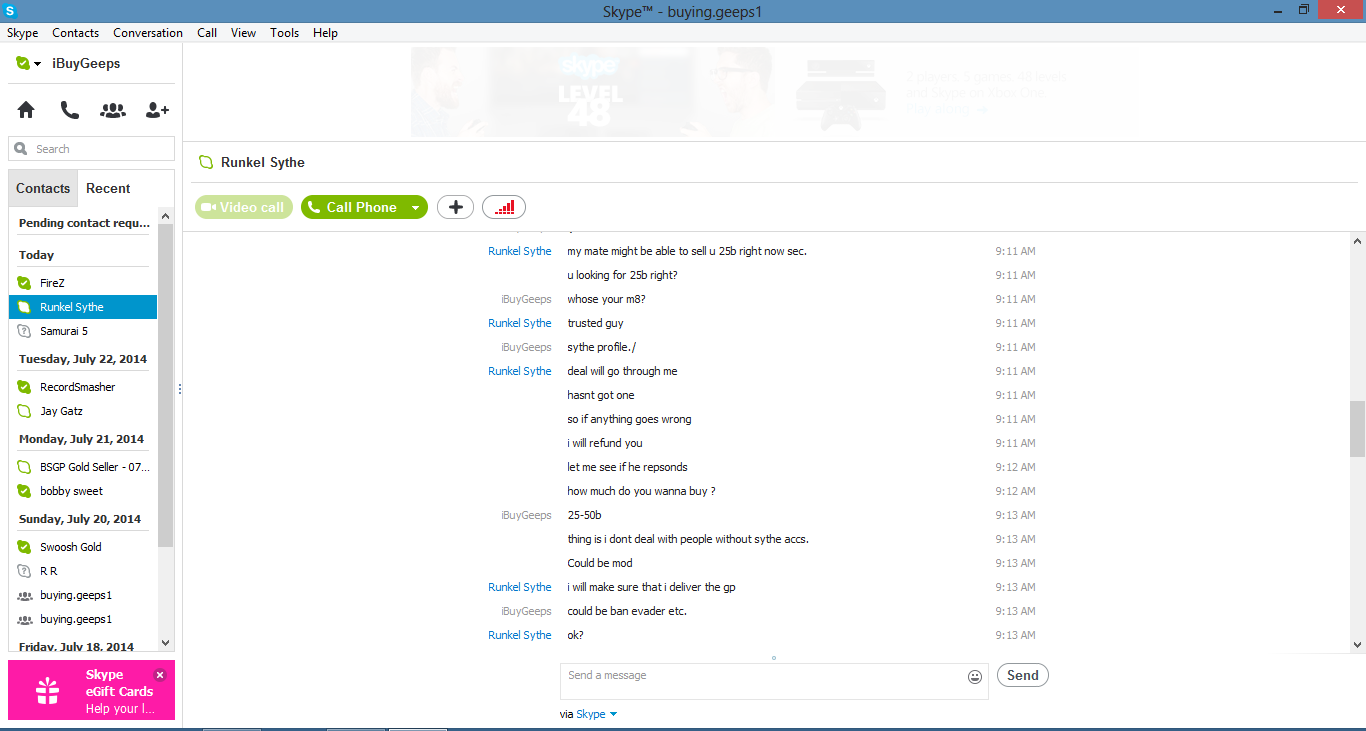Click Samurai 5 contact status icon
1366x731 pixels.
25,331
